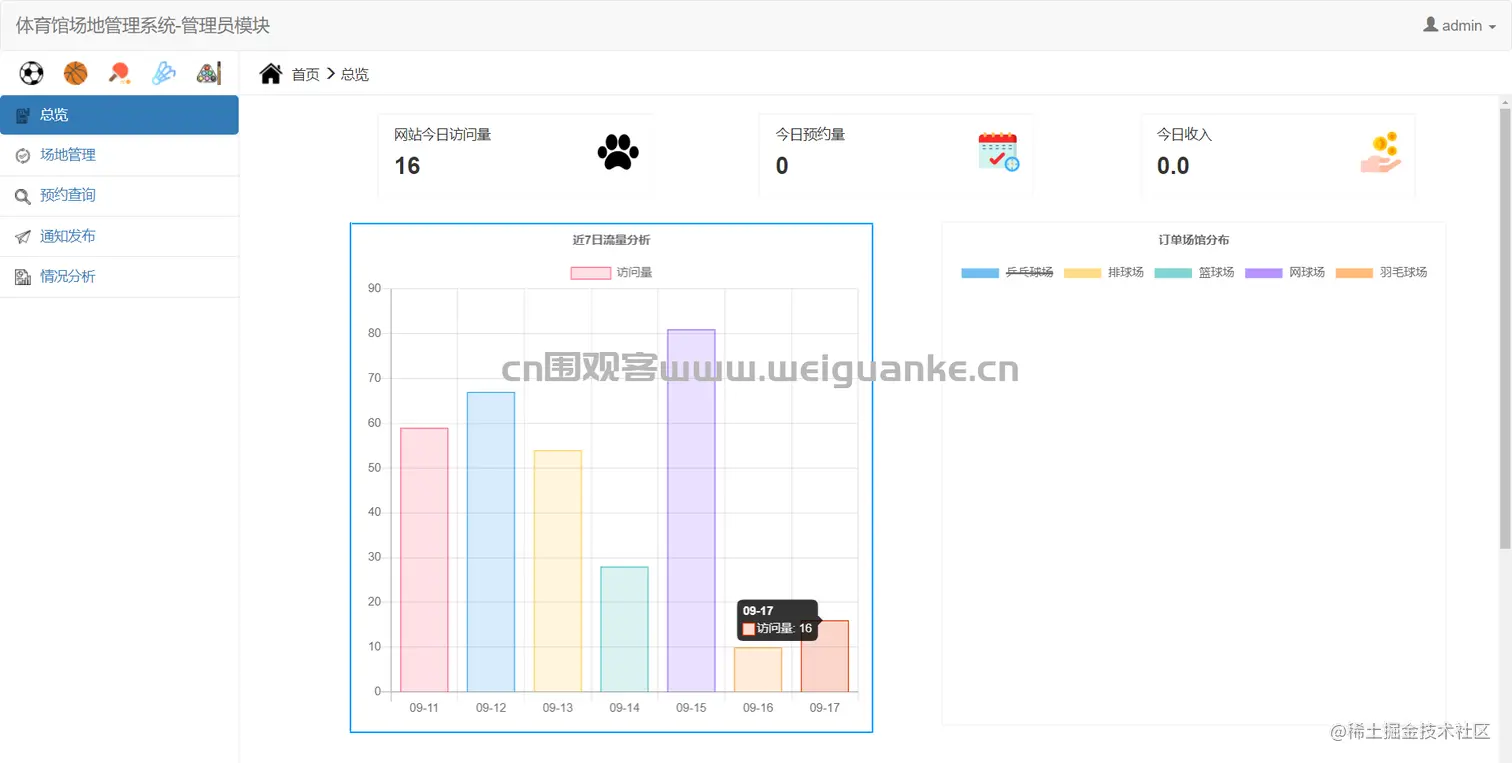Click the tooltip text 访问量: 16

pos(784,628)
